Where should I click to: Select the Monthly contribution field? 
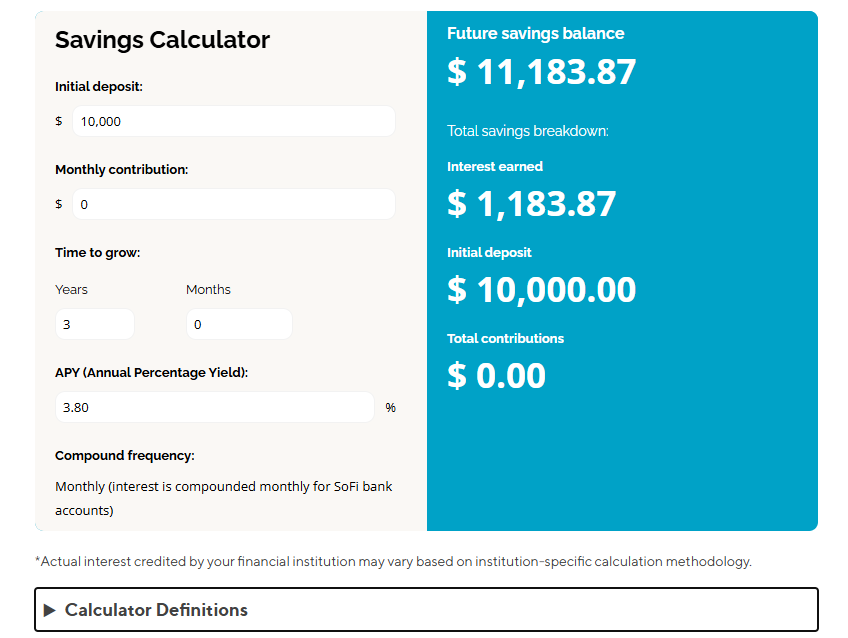point(233,203)
